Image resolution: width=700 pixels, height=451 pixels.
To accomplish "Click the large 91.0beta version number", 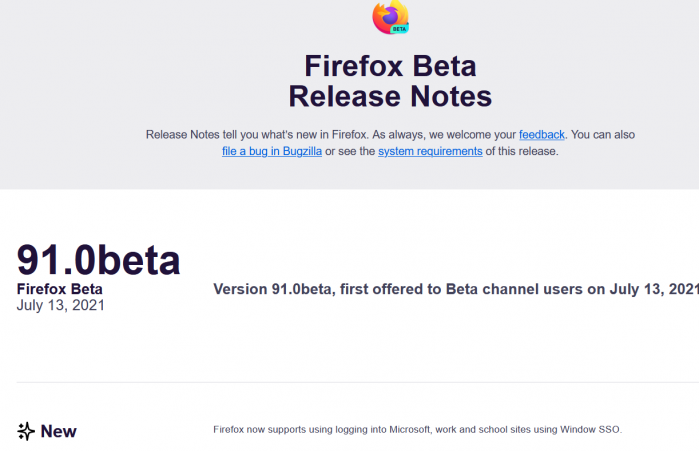I will coord(98,260).
